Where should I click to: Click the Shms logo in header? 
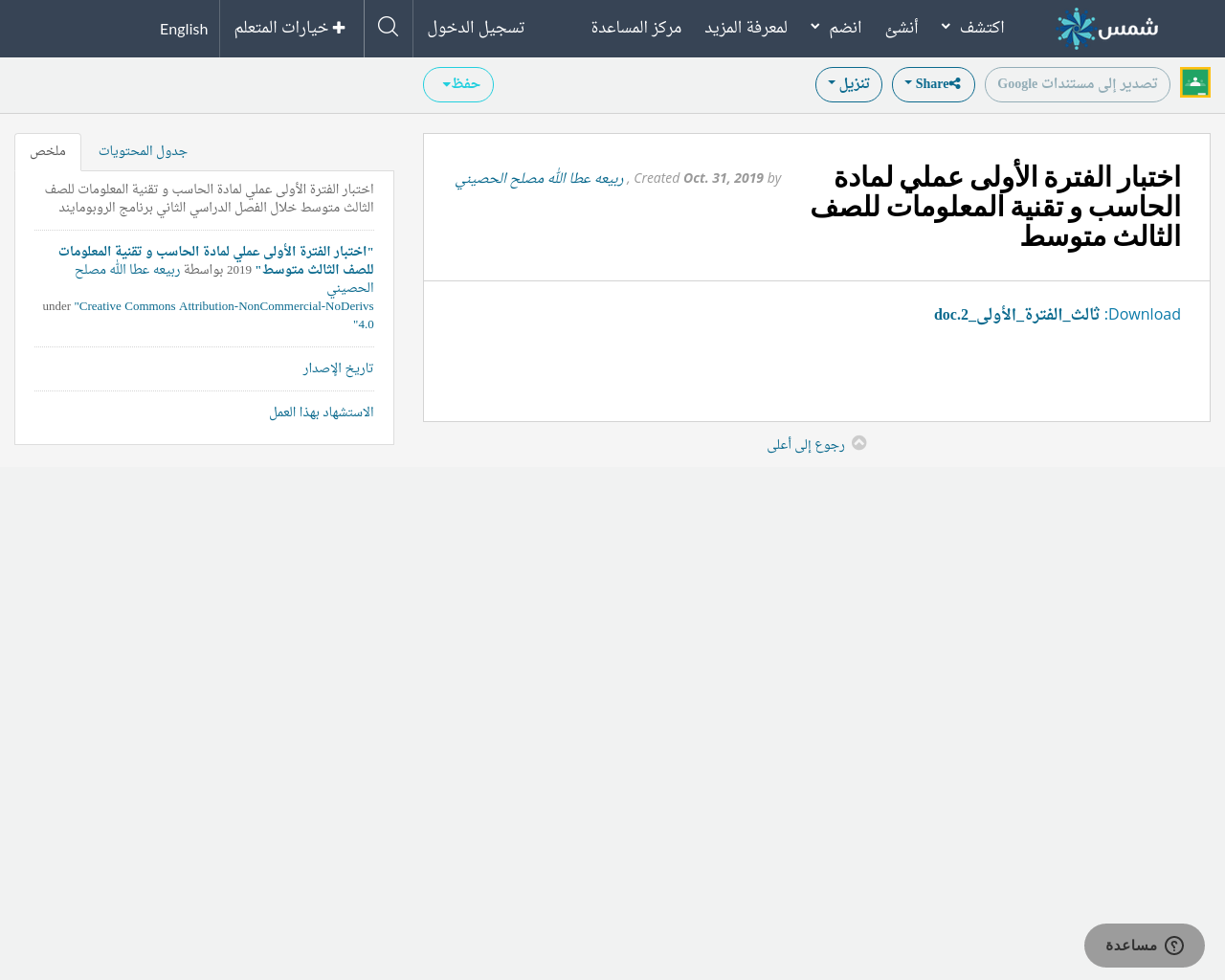1107,29
